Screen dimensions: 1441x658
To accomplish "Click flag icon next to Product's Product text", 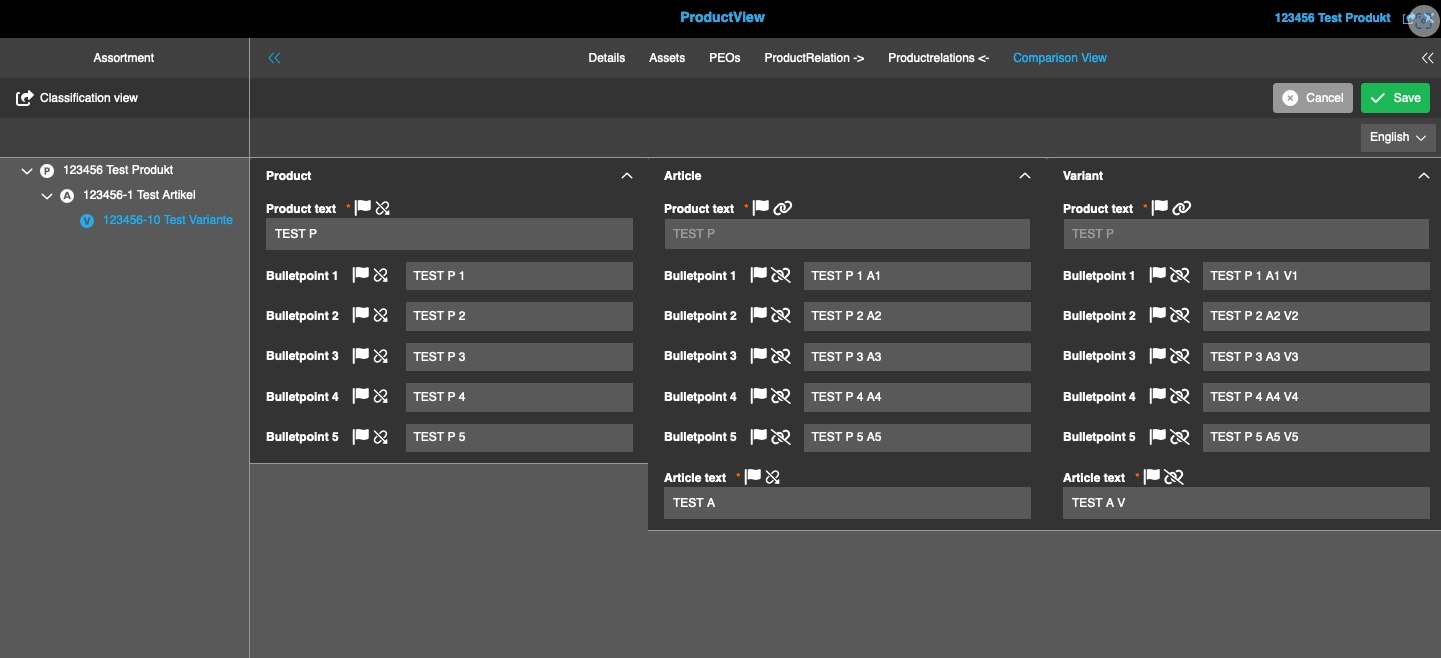I will 362,208.
